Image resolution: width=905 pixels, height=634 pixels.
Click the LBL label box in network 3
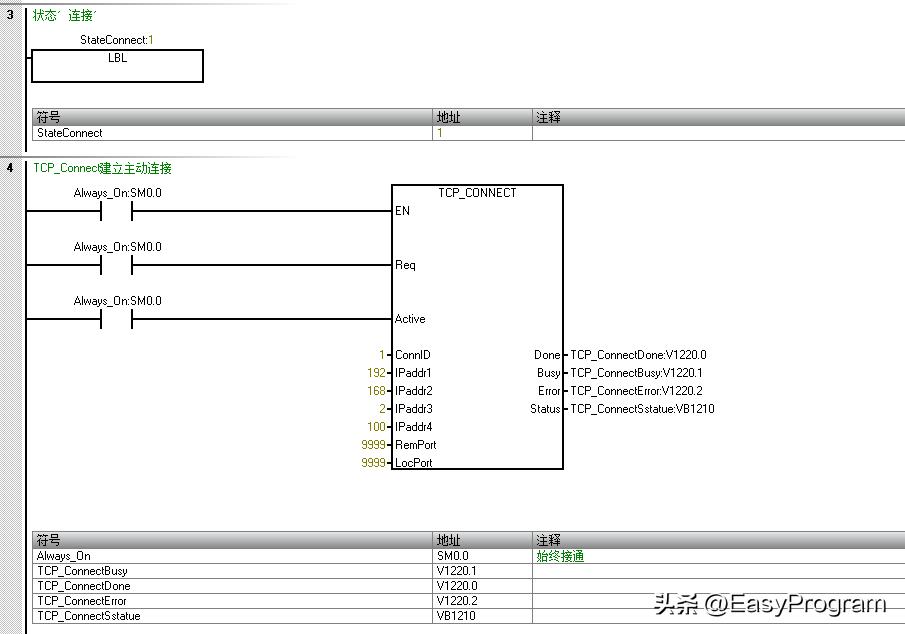click(117, 65)
